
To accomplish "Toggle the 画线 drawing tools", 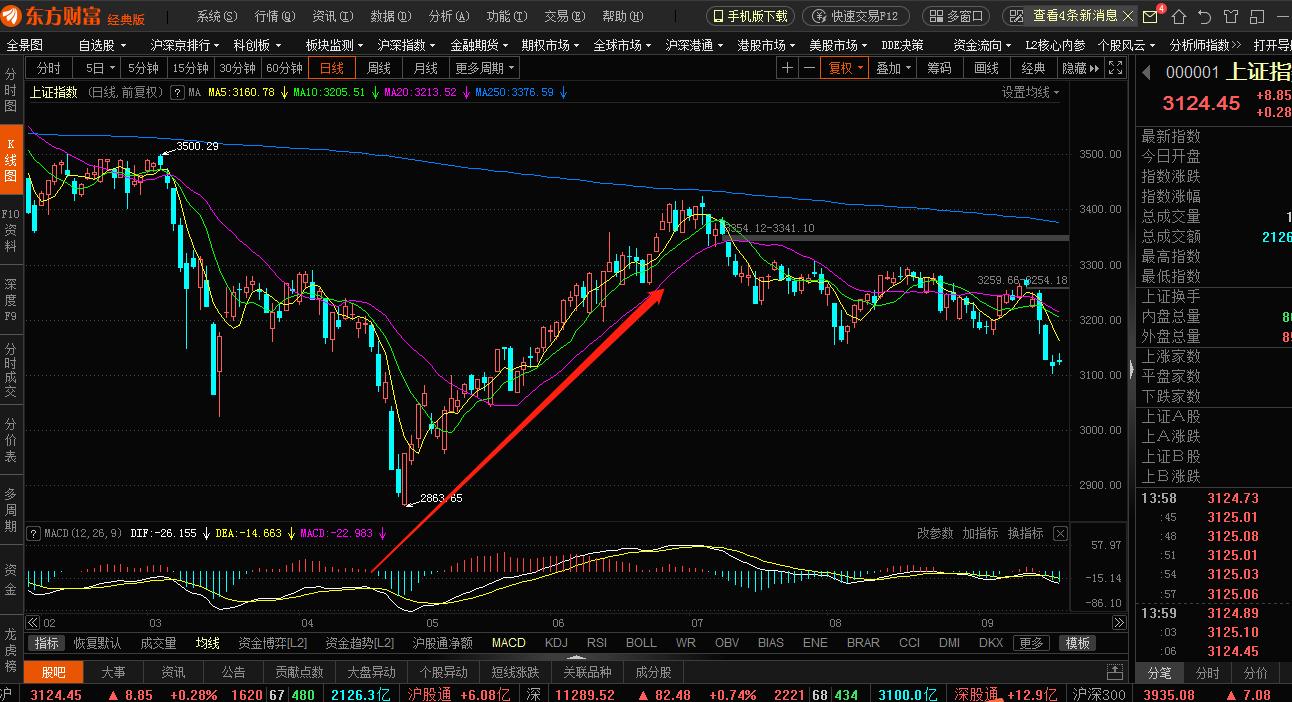I will (986, 67).
